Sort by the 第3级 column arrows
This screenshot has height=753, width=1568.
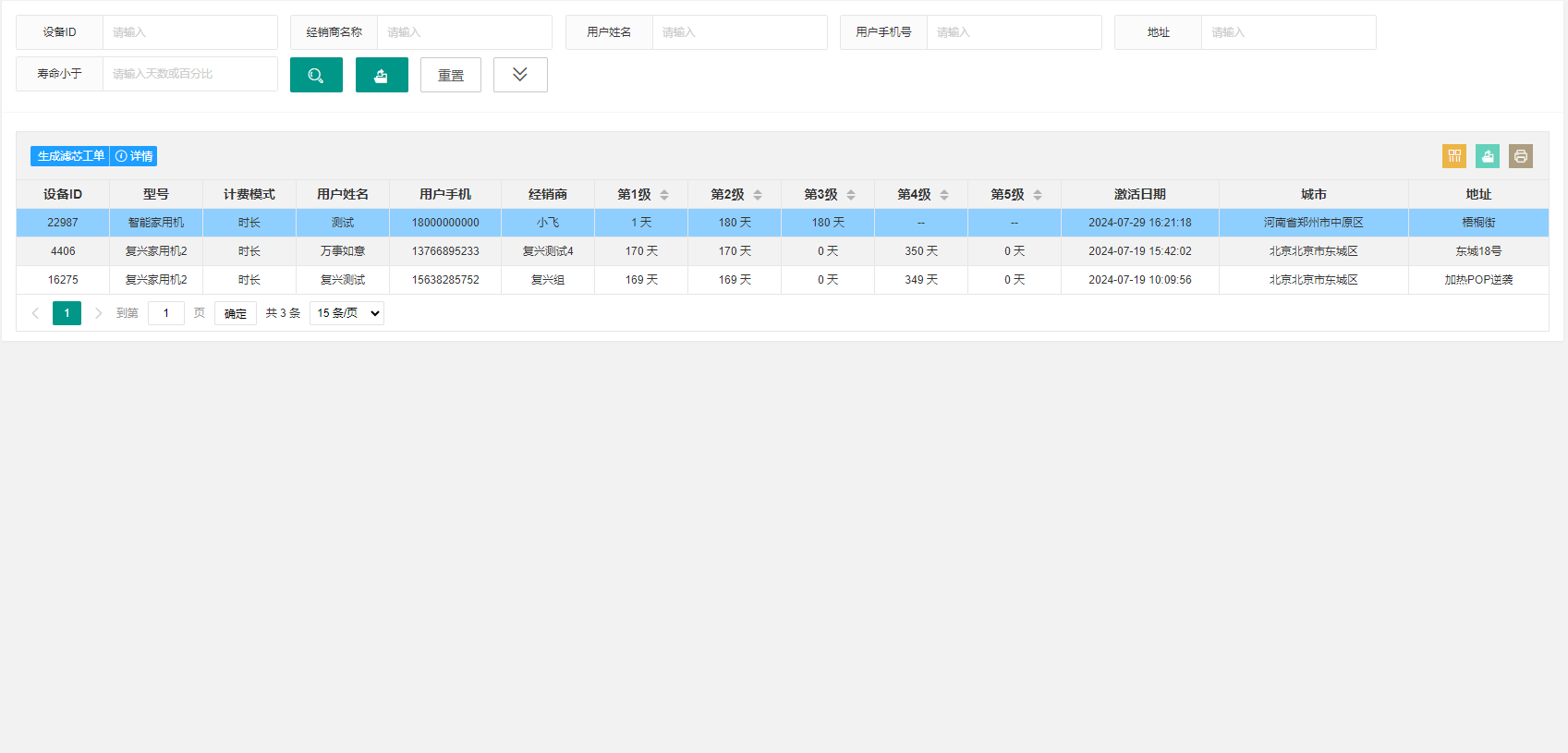[x=851, y=195]
